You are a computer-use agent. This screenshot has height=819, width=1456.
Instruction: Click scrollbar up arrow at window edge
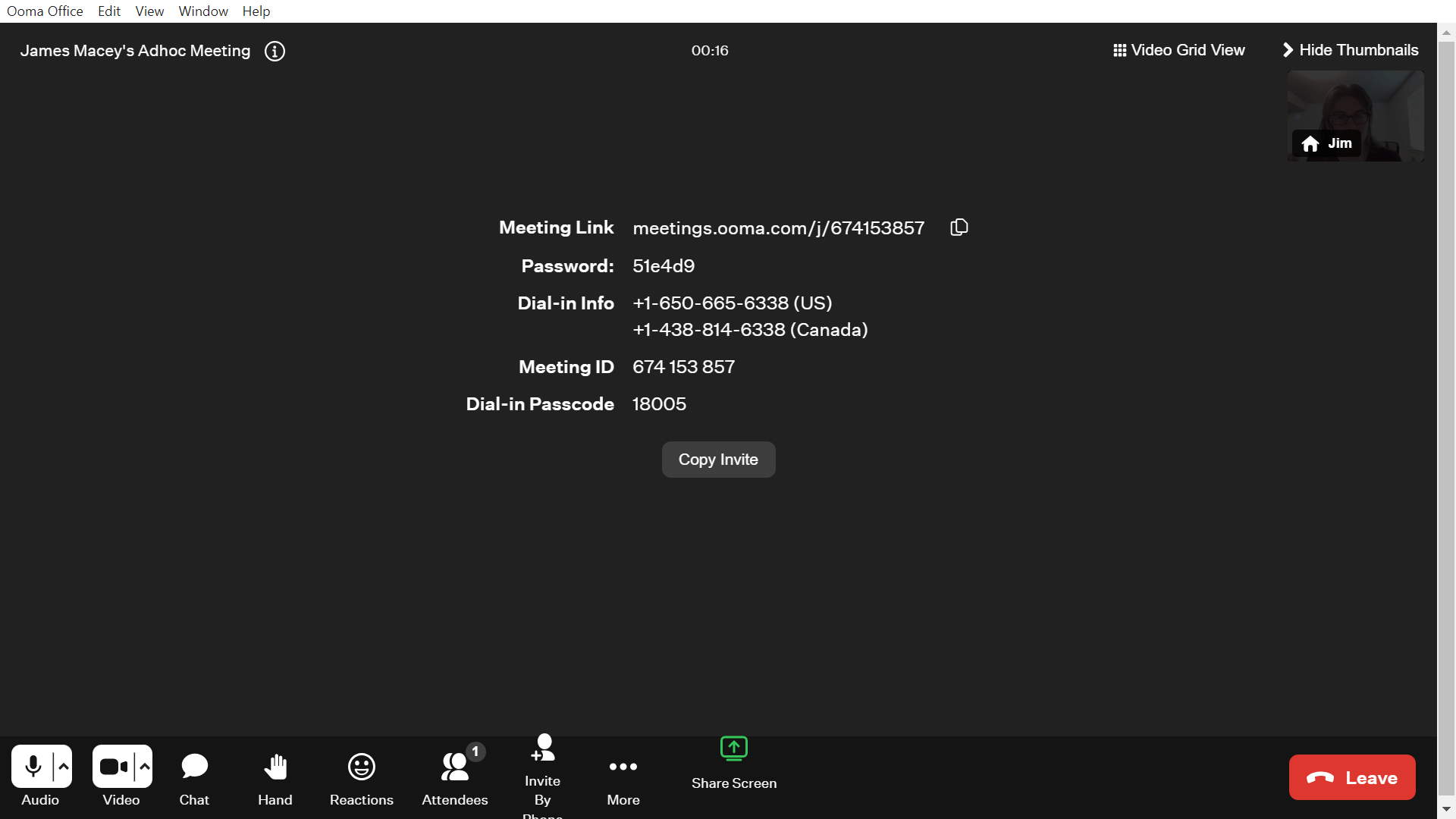pos(1447,33)
